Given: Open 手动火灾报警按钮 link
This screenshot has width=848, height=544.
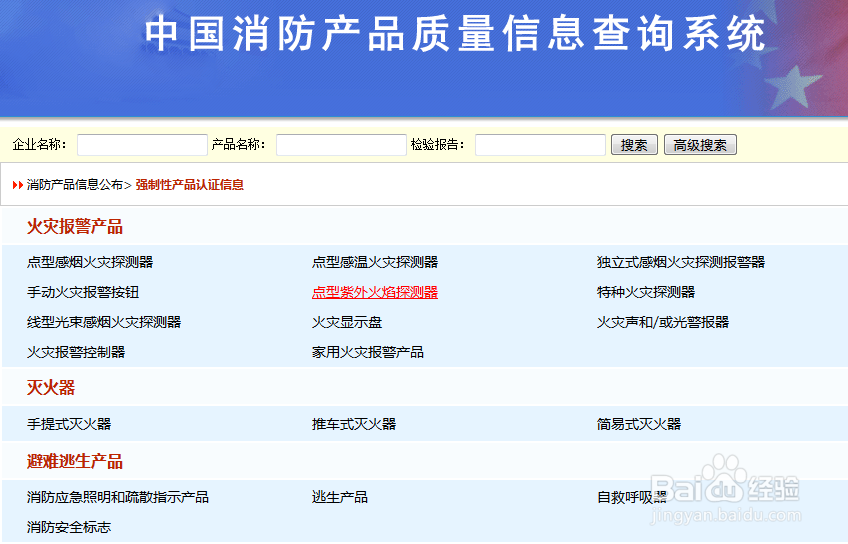Looking at the screenshot, I should point(83,293).
